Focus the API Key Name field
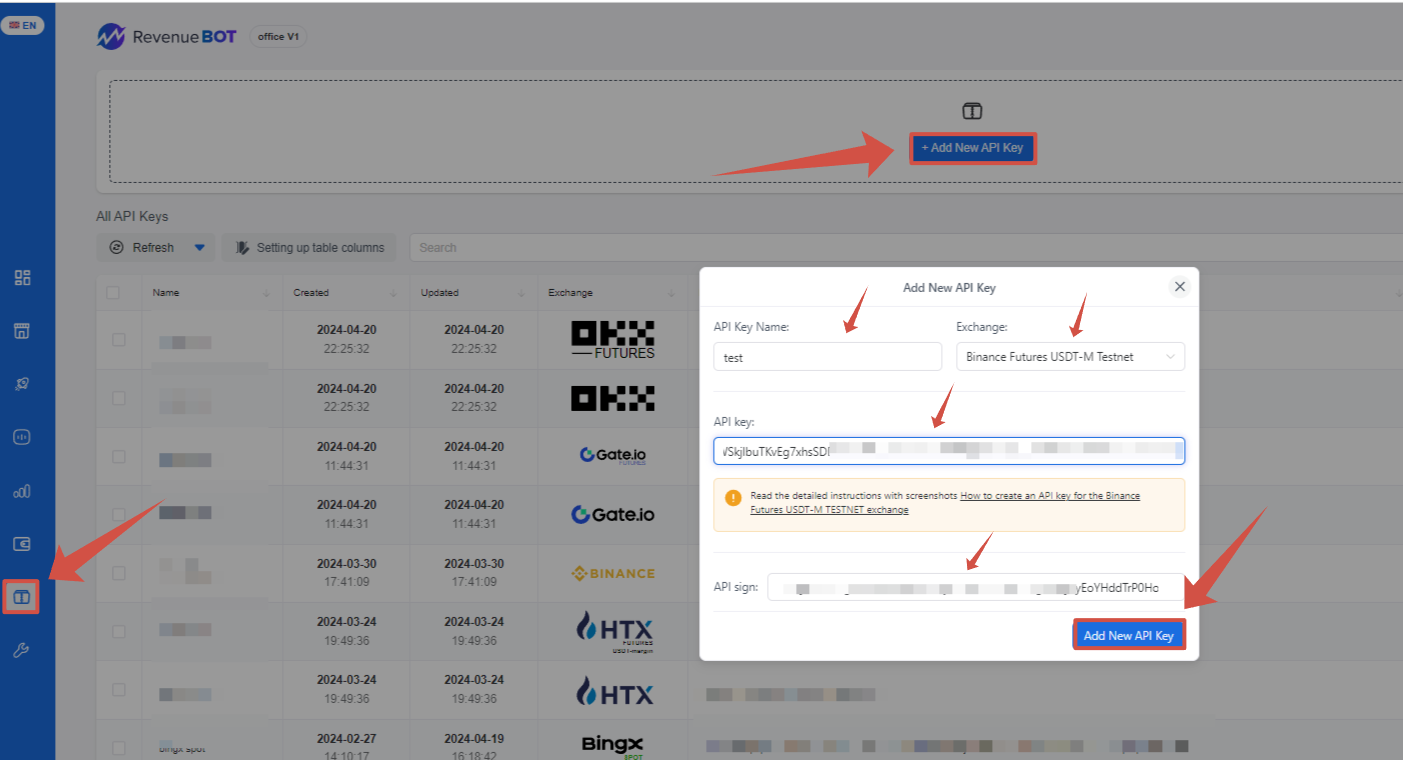1403x760 pixels. 827,357
